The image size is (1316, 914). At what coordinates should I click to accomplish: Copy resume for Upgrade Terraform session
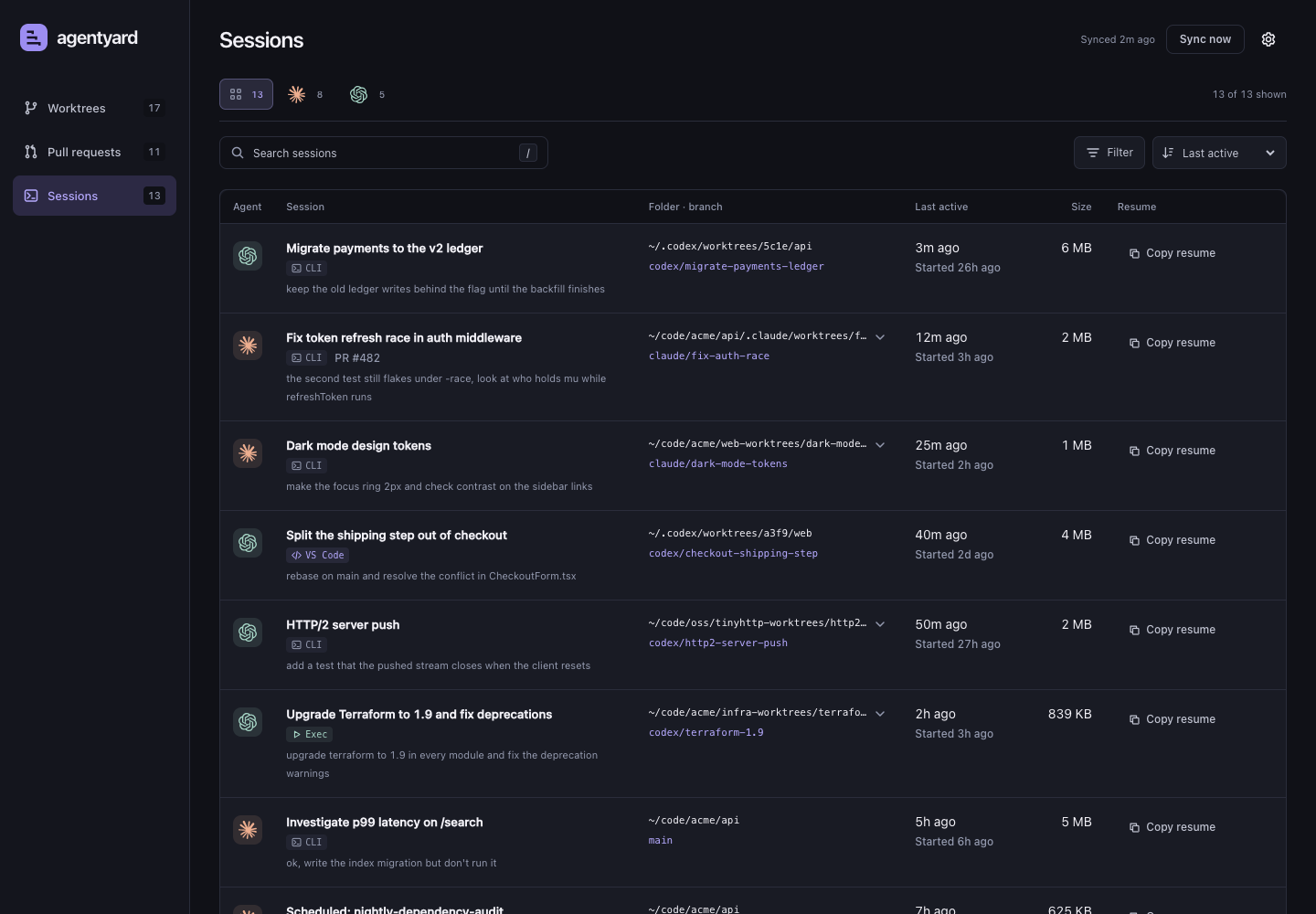click(x=1172, y=719)
